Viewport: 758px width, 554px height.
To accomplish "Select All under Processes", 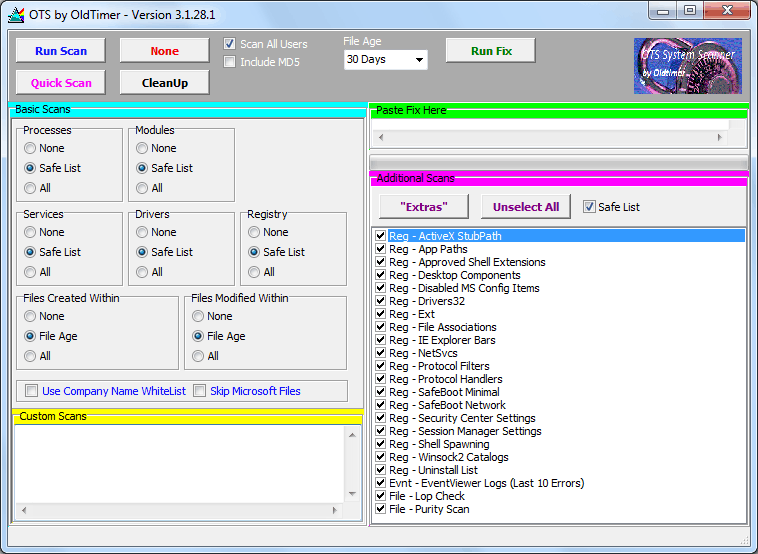I will click(x=30, y=188).
